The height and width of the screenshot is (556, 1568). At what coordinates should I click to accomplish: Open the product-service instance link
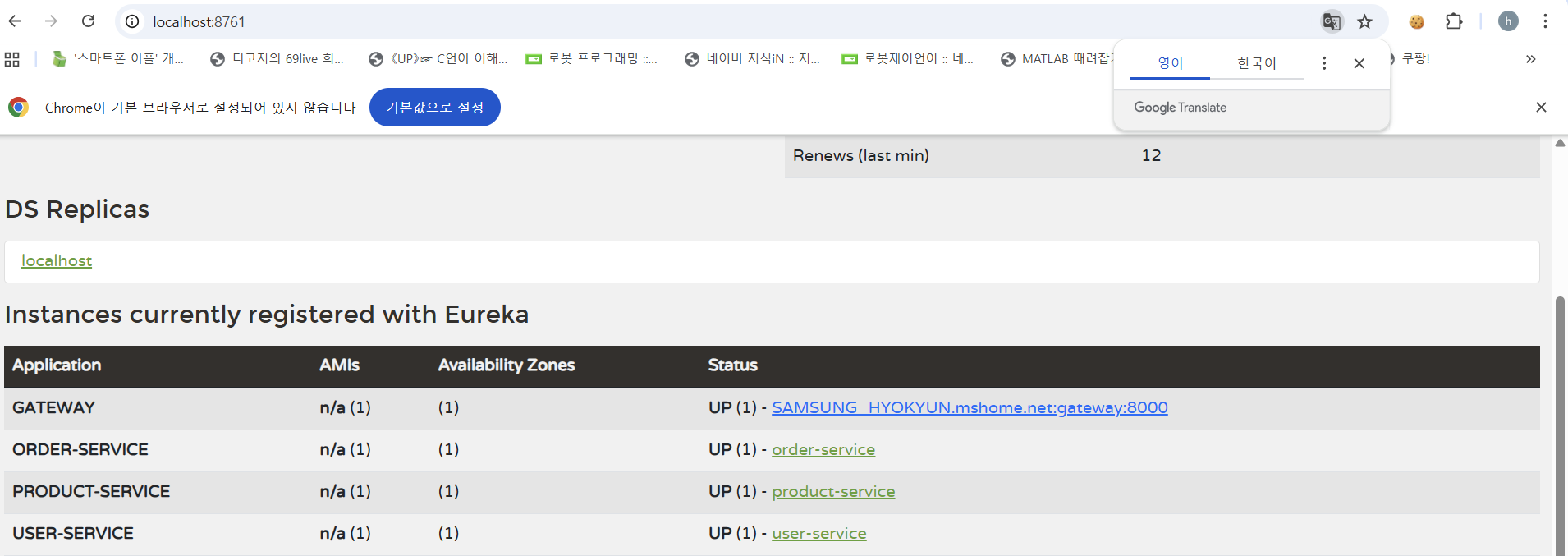point(833,492)
